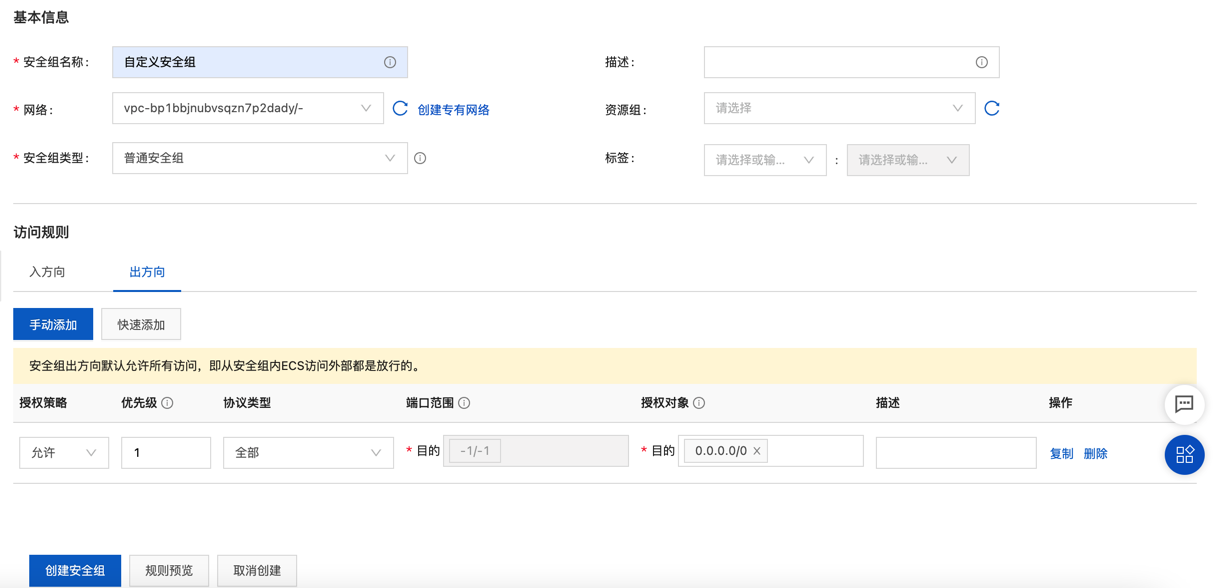Image resolution: width=1213 pixels, height=588 pixels.
Task: Click the info icon next to 安全组类型
Action: point(418,157)
